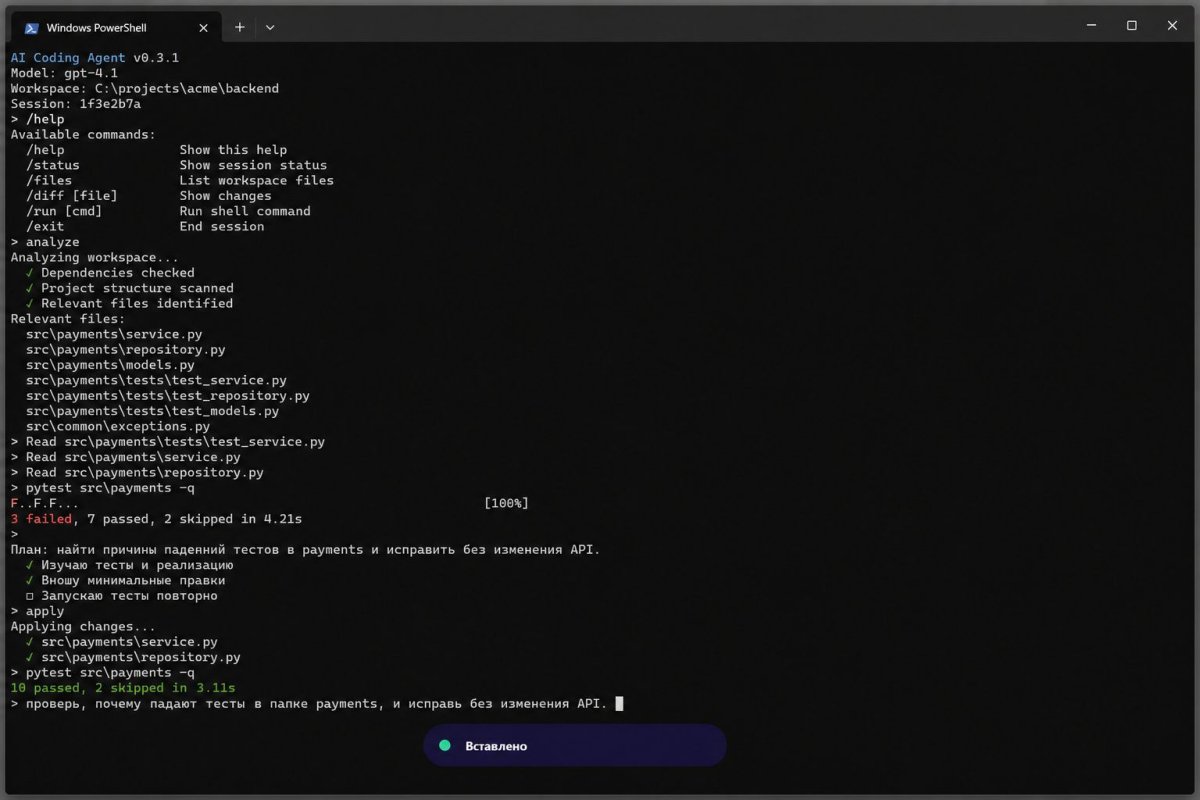Maximize the terminal window
Image resolution: width=1200 pixels, height=800 pixels.
(1132, 26)
